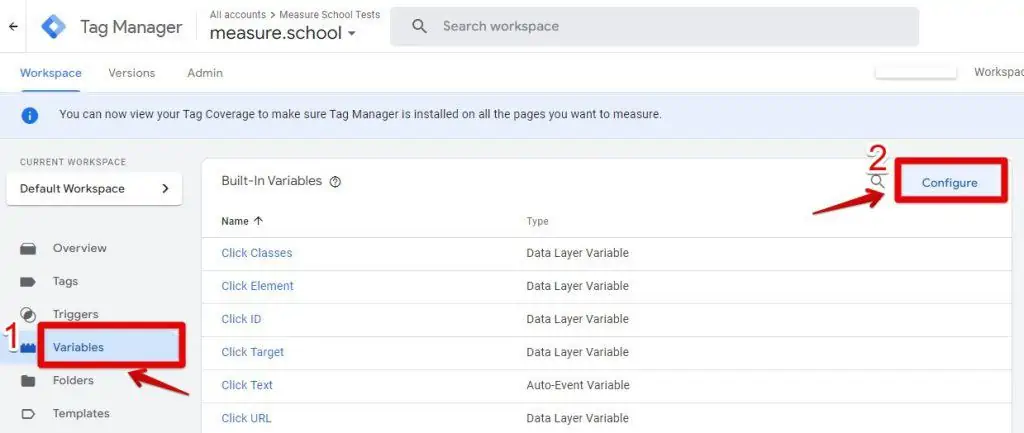
Task: Open the Click URL variable
Action: [246, 418]
